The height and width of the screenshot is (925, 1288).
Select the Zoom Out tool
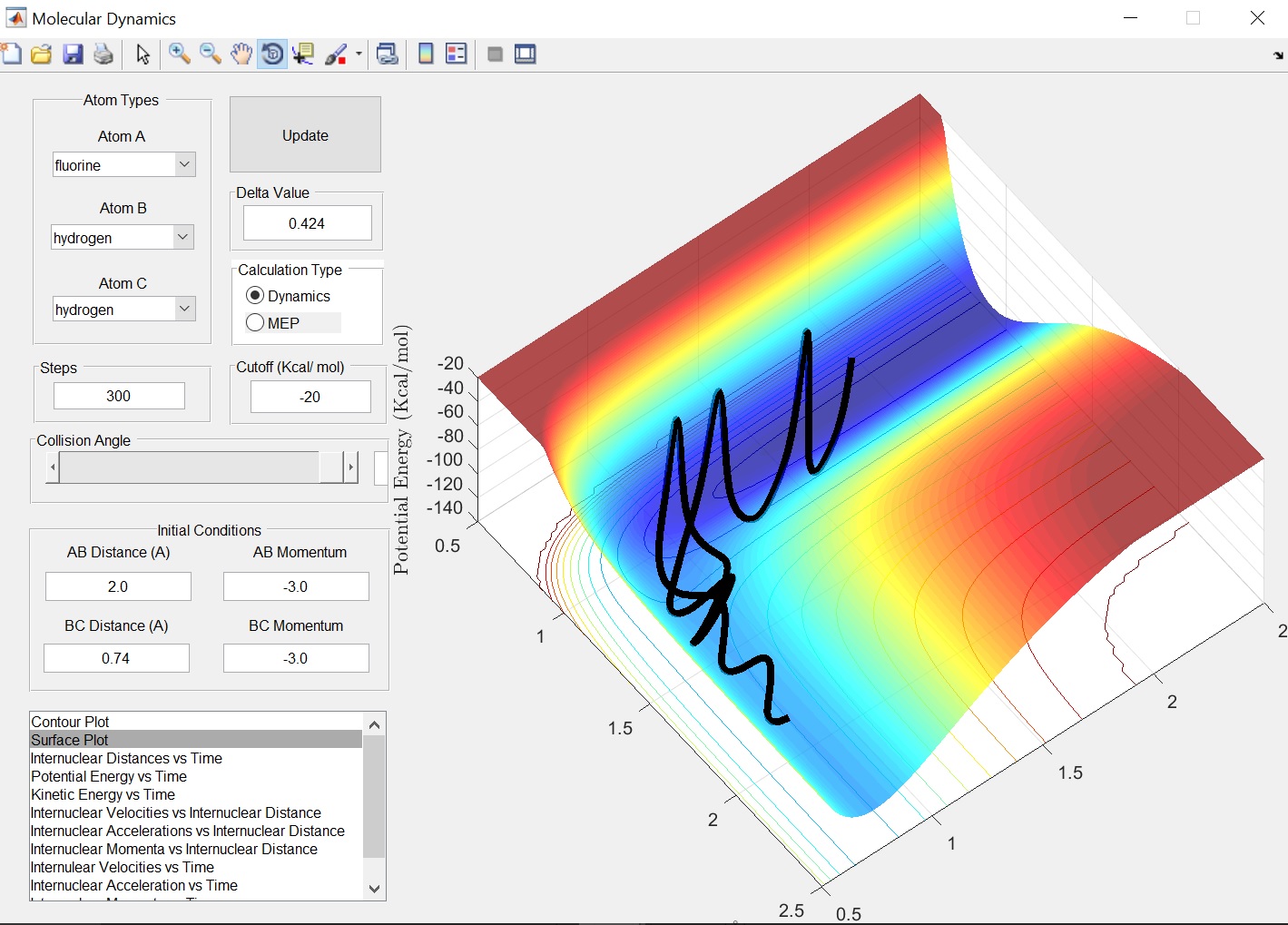tap(211, 54)
